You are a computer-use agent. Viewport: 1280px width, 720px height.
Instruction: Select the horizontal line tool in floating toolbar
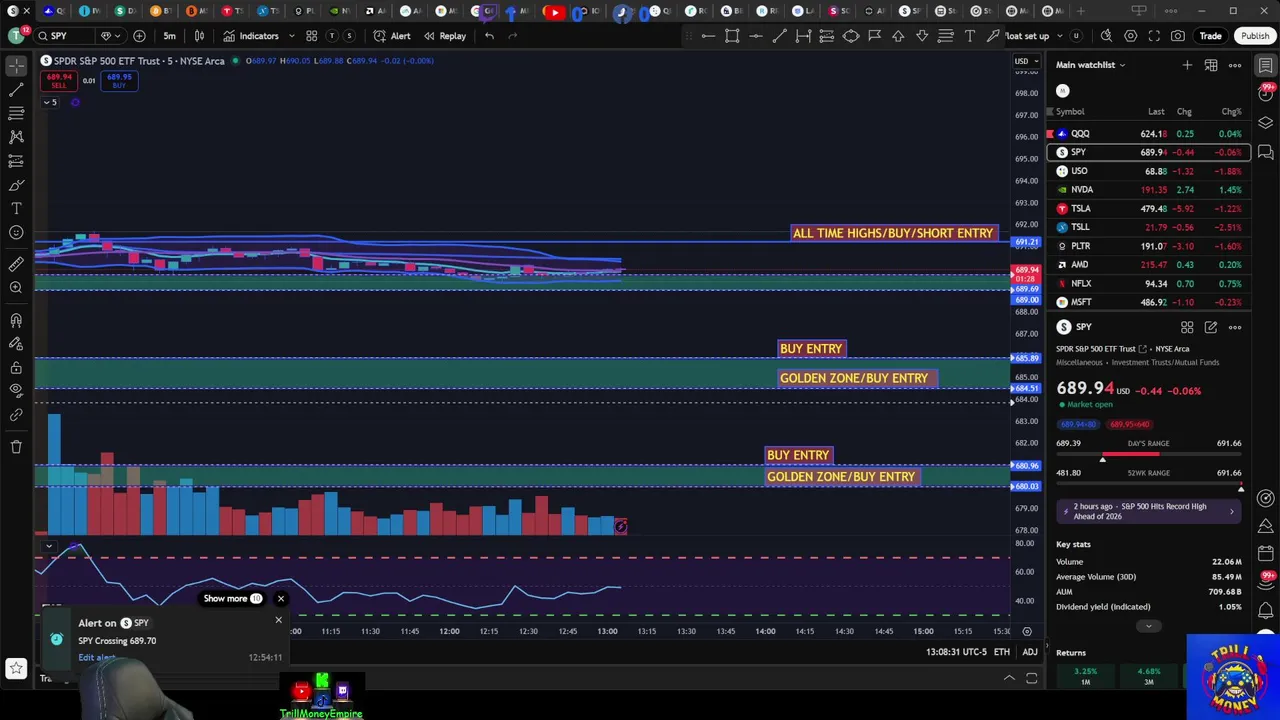756,36
